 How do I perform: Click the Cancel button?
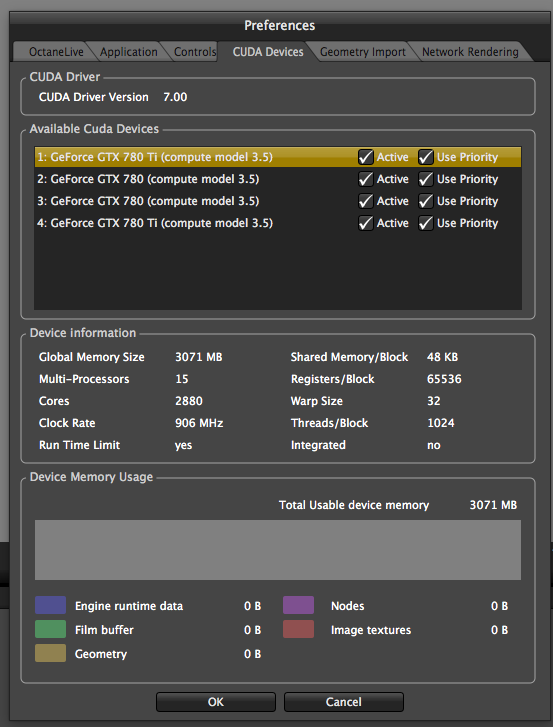click(343, 702)
